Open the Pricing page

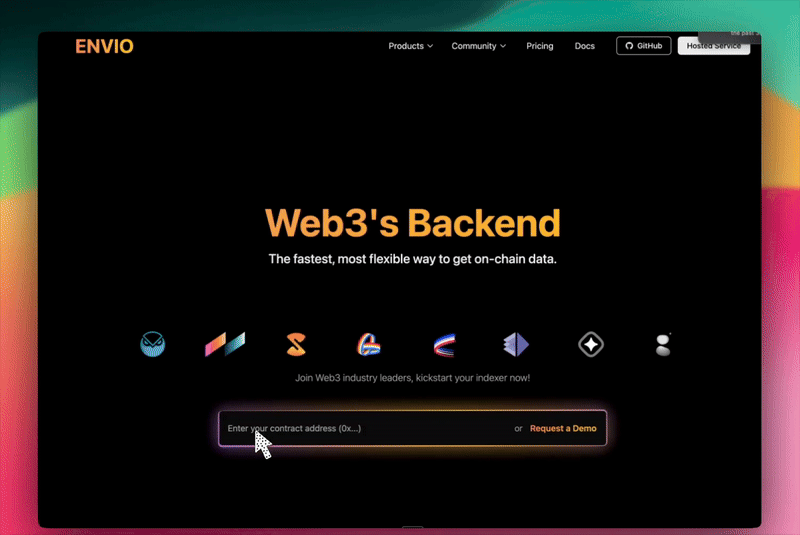540,46
